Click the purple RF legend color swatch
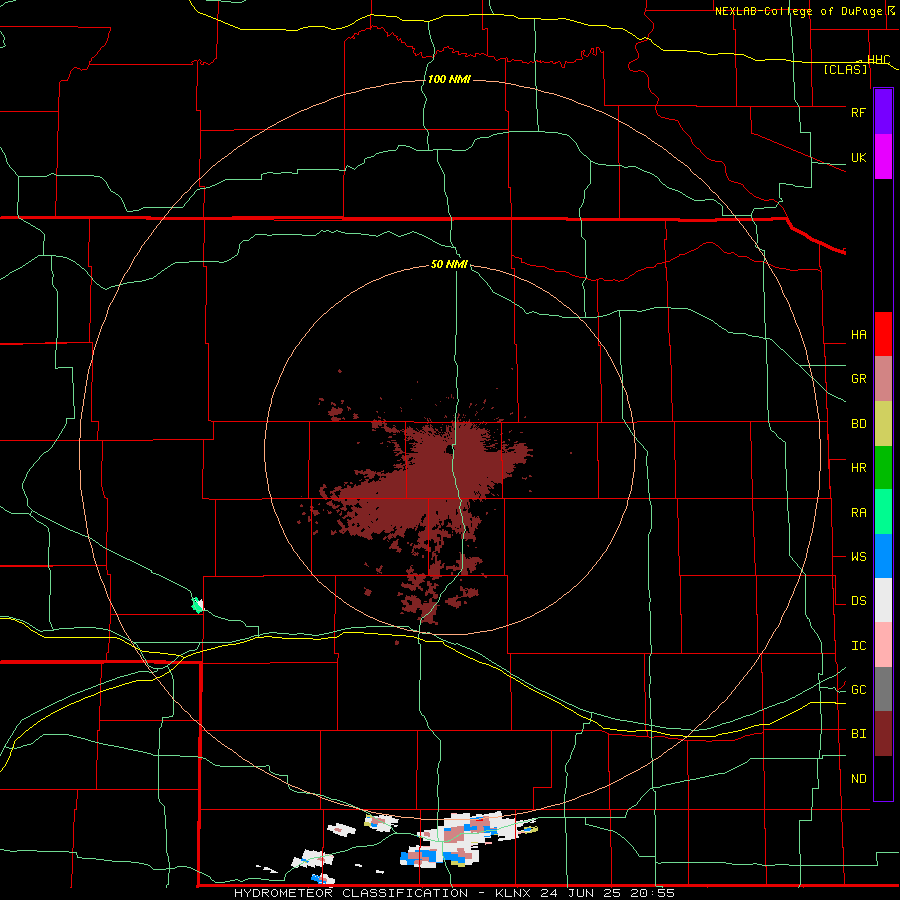 pos(883,111)
